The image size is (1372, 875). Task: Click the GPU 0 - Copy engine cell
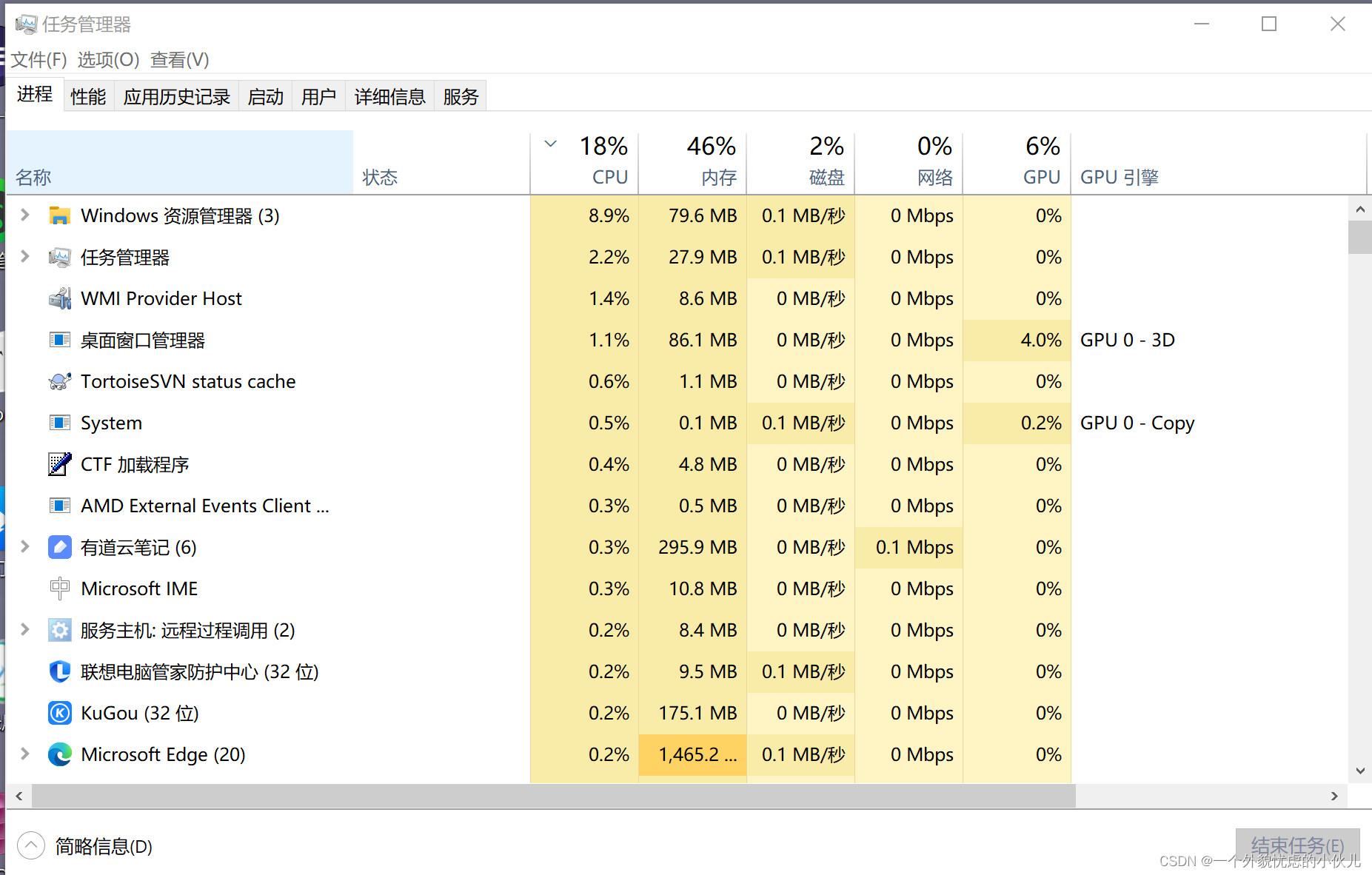click(1137, 423)
